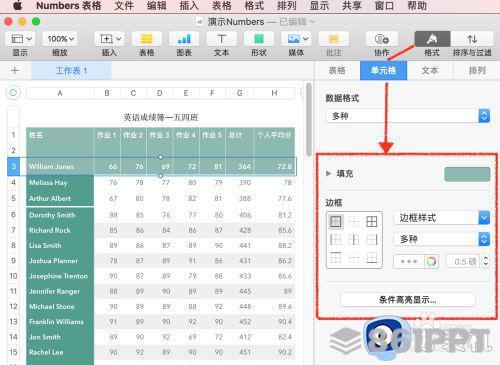Select the inside borders option

pos(354,221)
